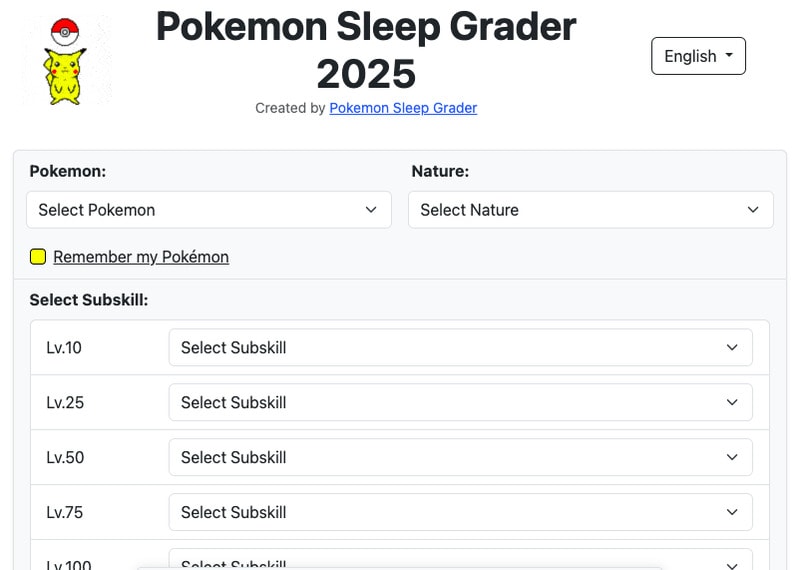Click the Lv.50 row chevron arrow
Viewport: 800px width, 570px height.
(x=732, y=457)
